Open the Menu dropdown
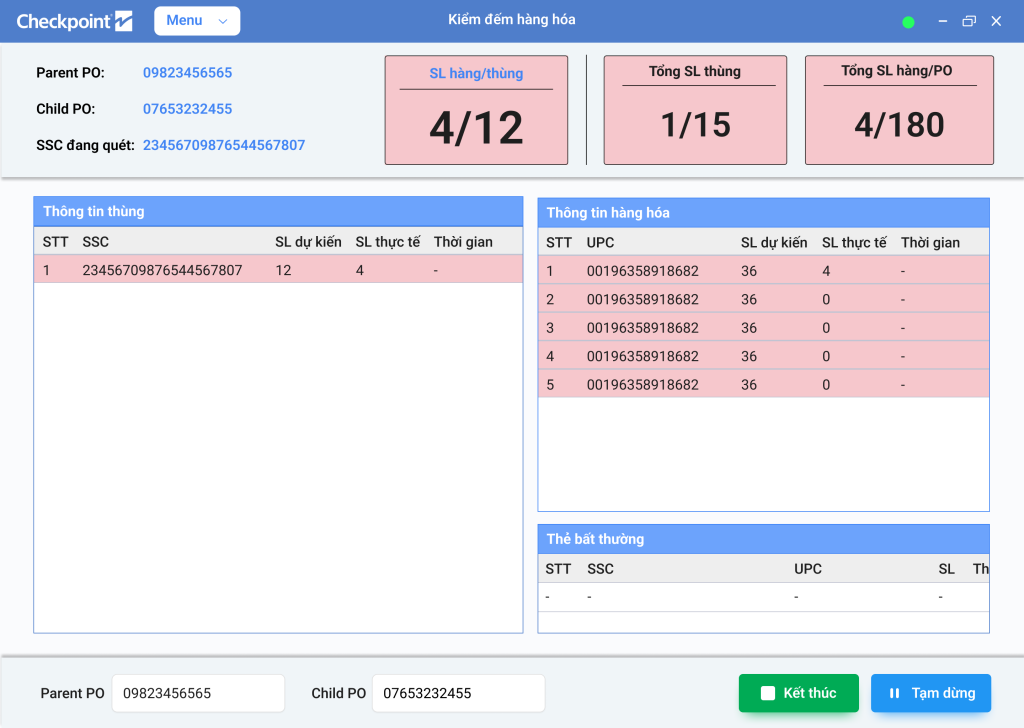 point(197,21)
